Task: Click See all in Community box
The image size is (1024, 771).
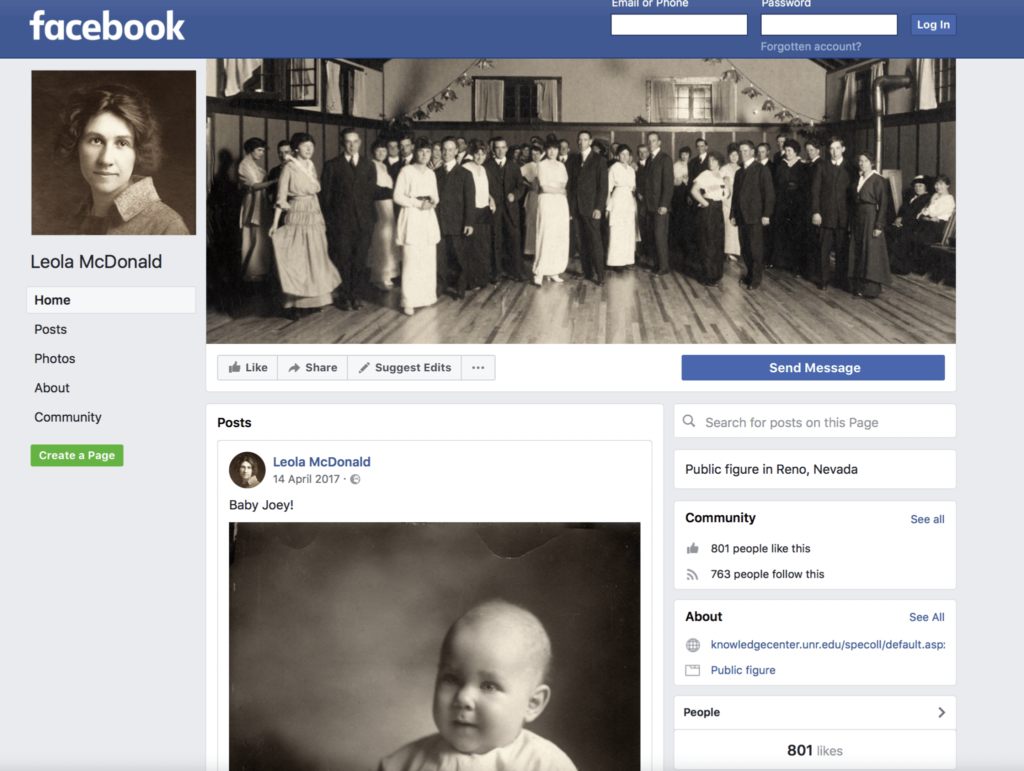Action: [927, 519]
